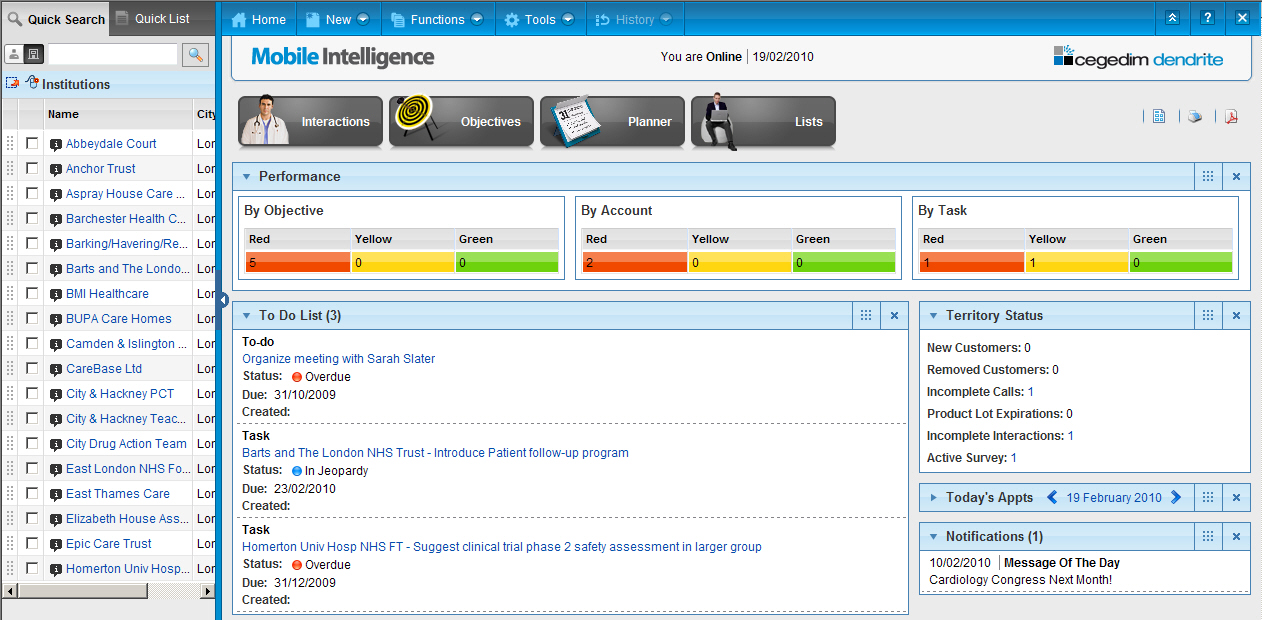Viewport: 1262px width, 620px height.
Task: Click grid options icon on To Do List panel
Action: click(866, 315)
